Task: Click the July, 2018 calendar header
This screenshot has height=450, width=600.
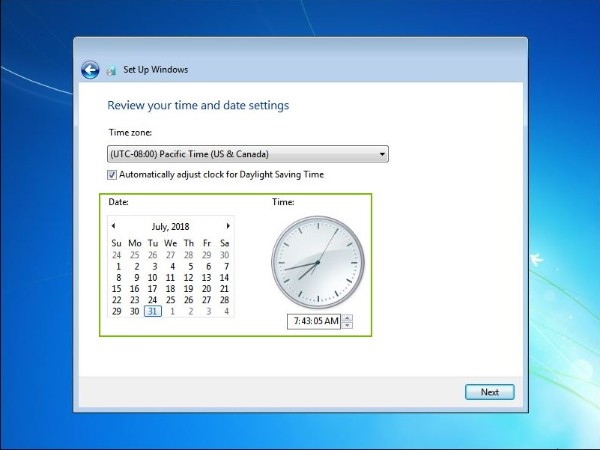Action: 170,227
